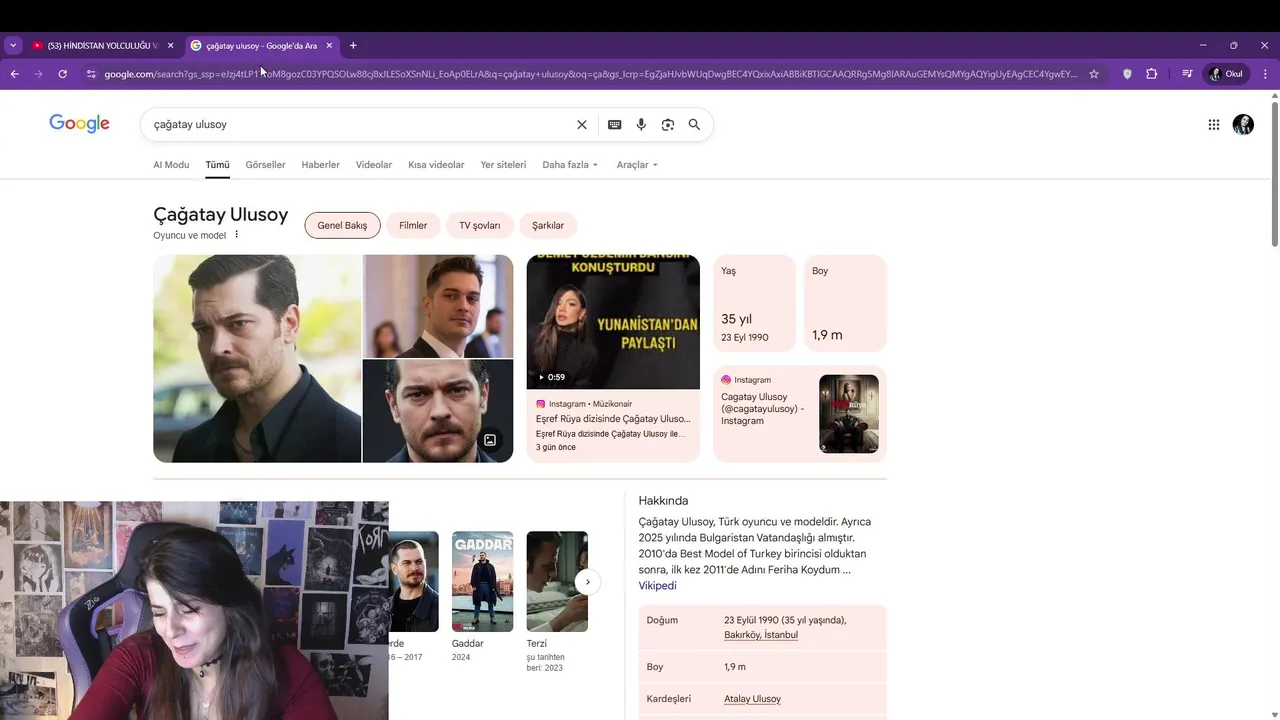This screenshot has height=720, width=1280.
Task: Select the Filmler chip
Action: click(x=413, y=226)
